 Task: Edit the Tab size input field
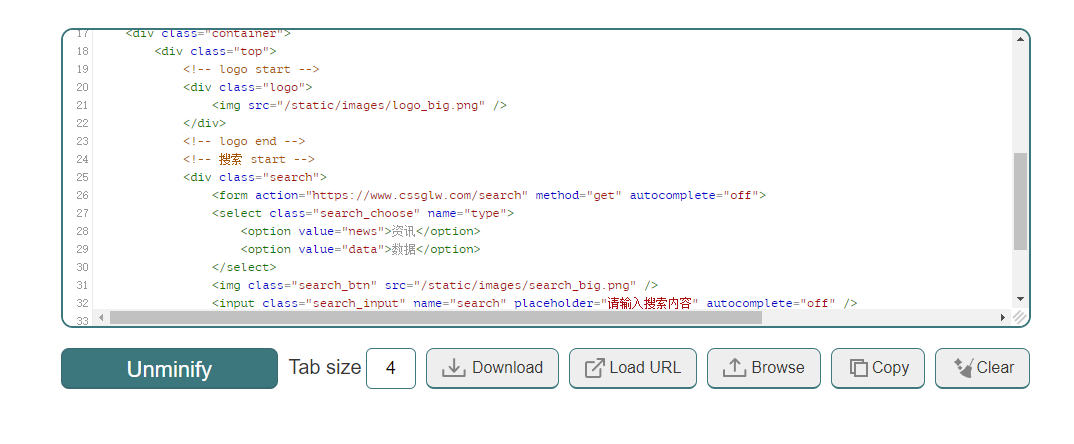pyautogui.click(x=390, y=369)
